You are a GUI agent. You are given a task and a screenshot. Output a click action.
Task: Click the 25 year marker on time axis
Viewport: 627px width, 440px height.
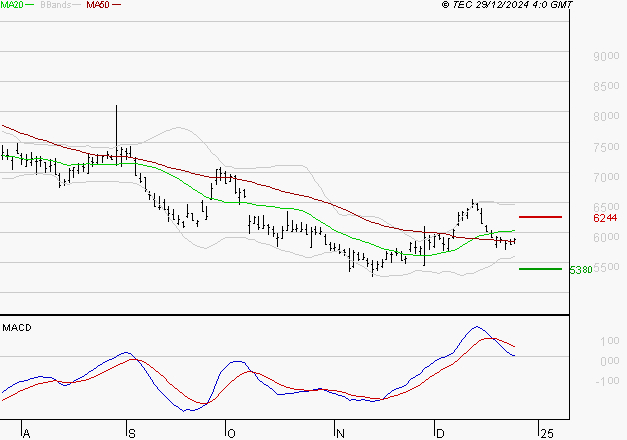click(547, 434)
